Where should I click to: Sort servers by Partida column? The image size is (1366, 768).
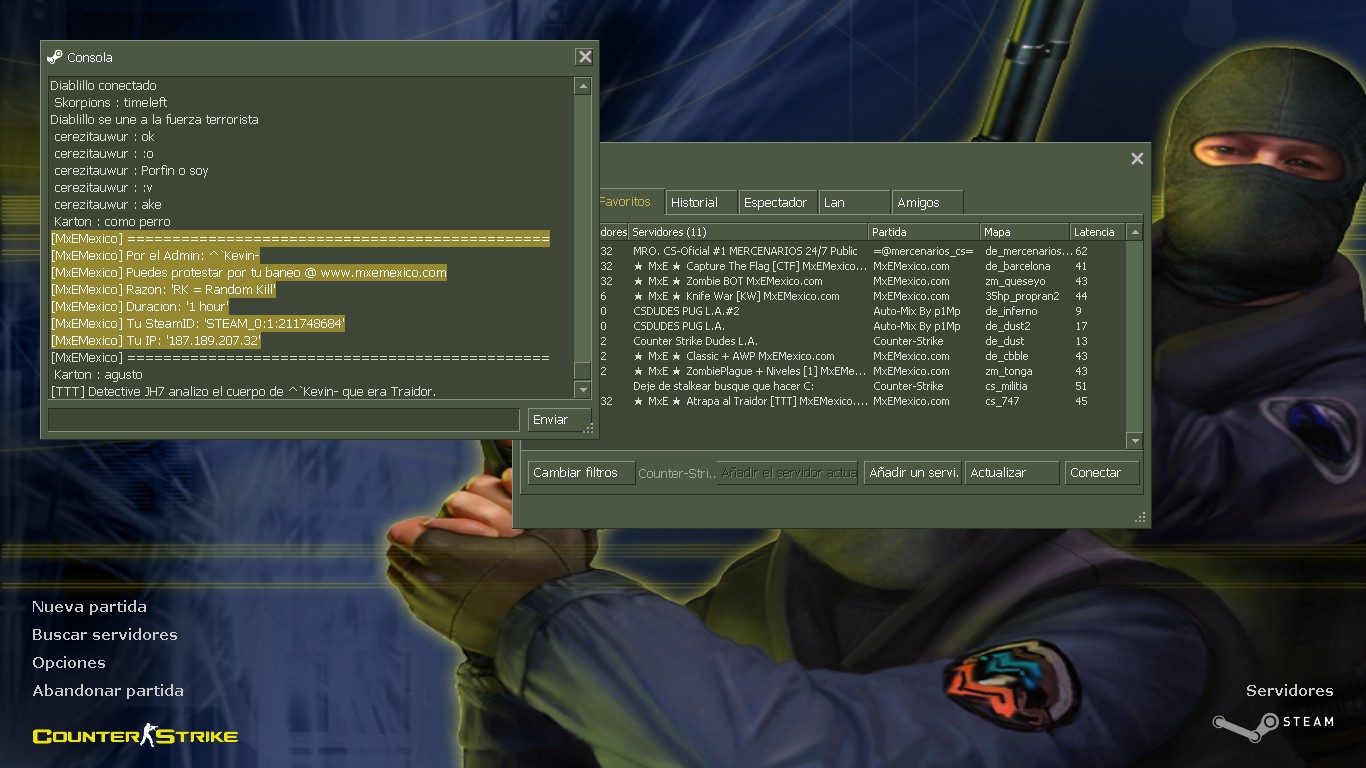pos(923,232)
